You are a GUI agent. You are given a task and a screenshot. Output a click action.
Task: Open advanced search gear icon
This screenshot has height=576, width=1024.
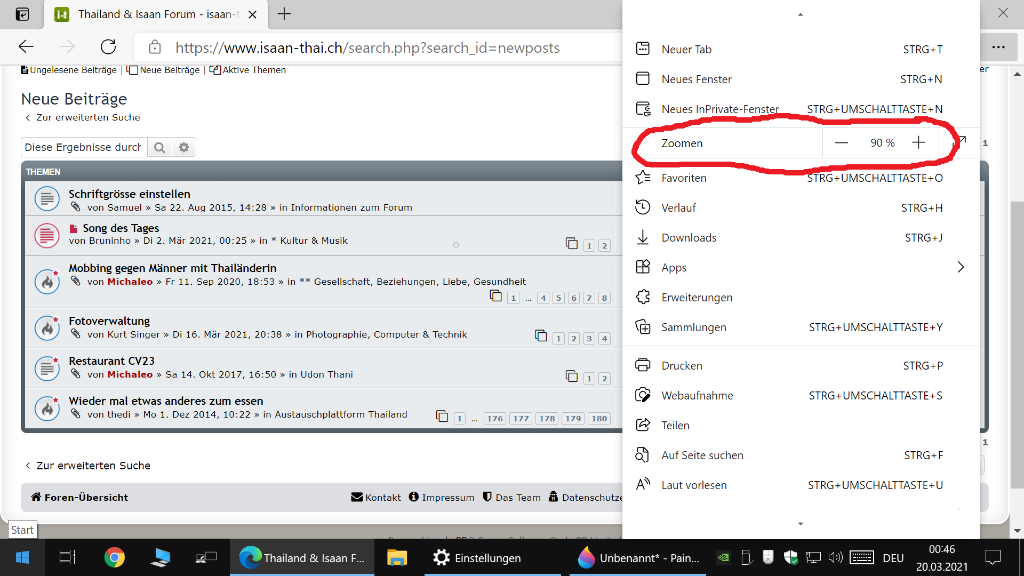184,148
